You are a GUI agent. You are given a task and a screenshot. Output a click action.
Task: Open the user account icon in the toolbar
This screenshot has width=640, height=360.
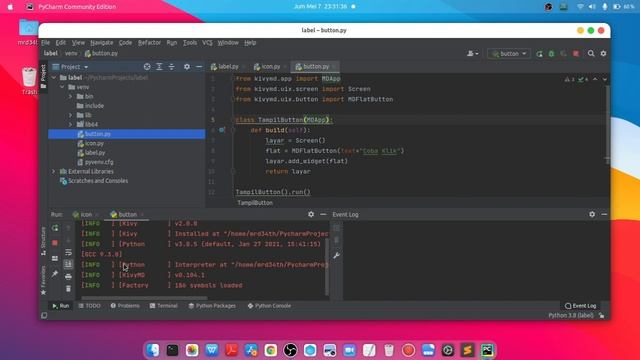click(x=473, y=53)
